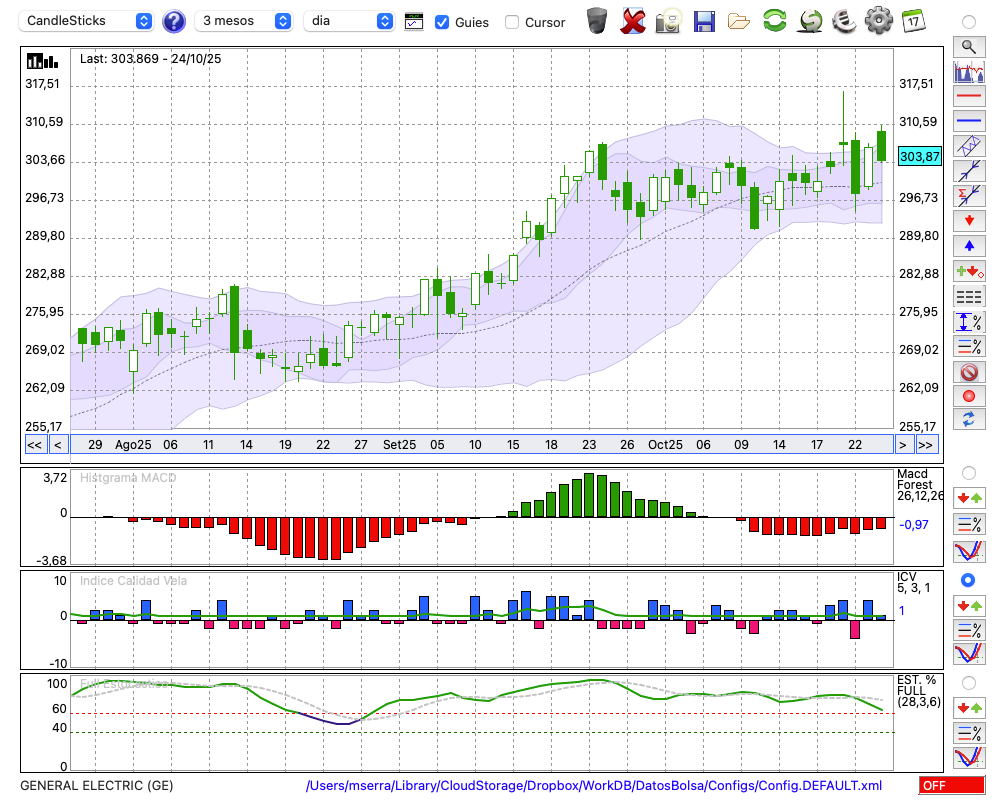Go to chart start with << button
1000x800 pixels.
pos(34,445)
